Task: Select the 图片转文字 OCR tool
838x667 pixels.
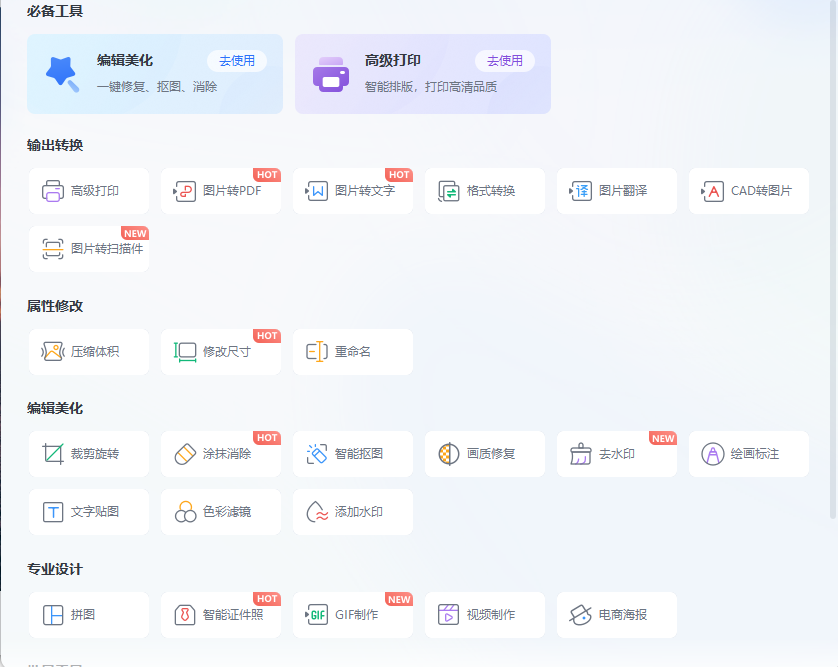Action: point(353,190)
